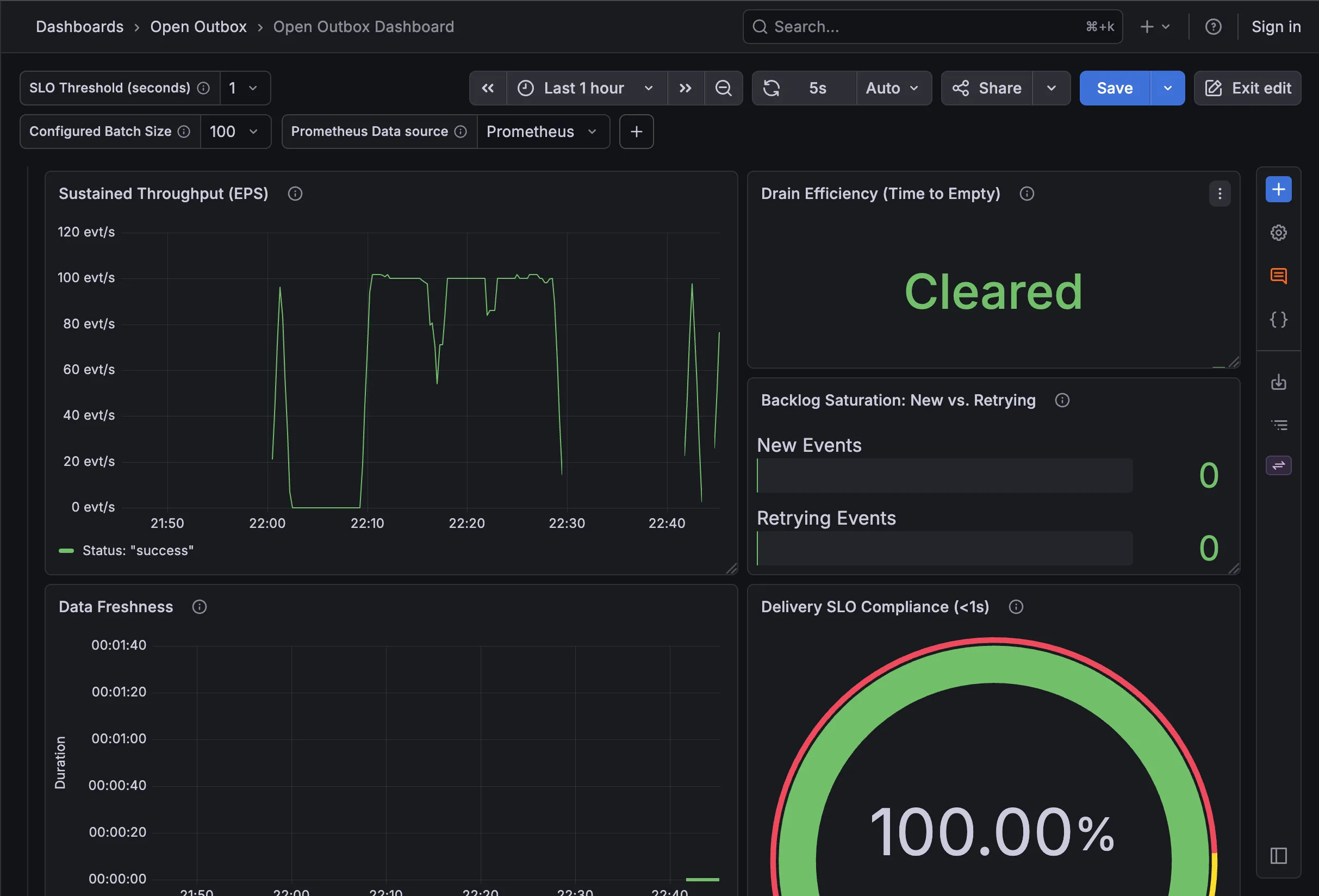Click the Sign in link

coord(1276,27)
